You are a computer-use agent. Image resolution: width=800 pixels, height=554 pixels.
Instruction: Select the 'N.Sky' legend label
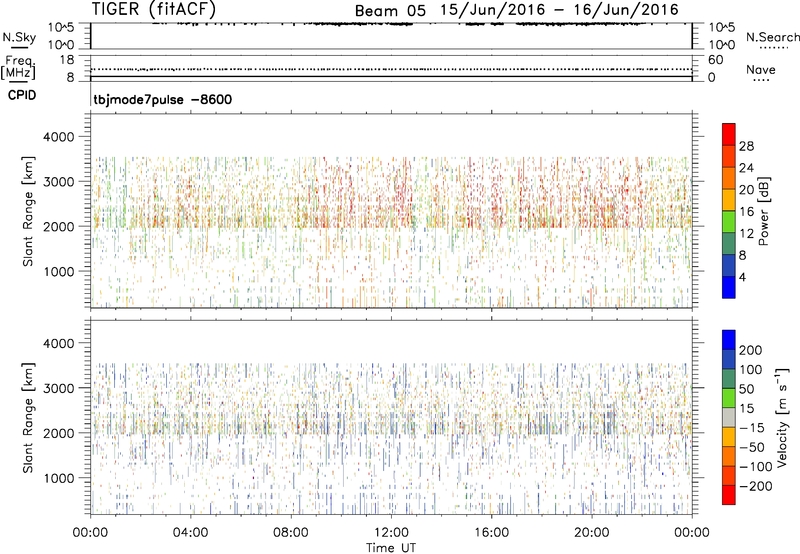point(19,37)
